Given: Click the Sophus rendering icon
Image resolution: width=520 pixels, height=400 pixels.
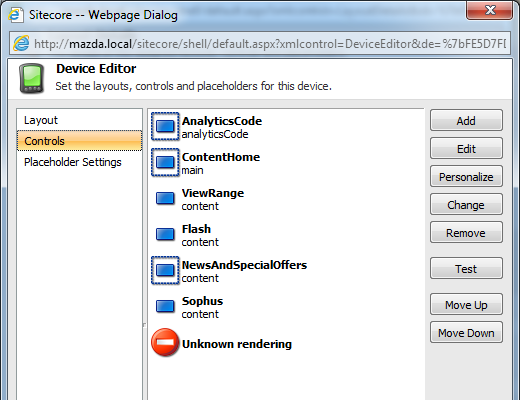Looking at the screenshot, I should click(x=165, y=306).
